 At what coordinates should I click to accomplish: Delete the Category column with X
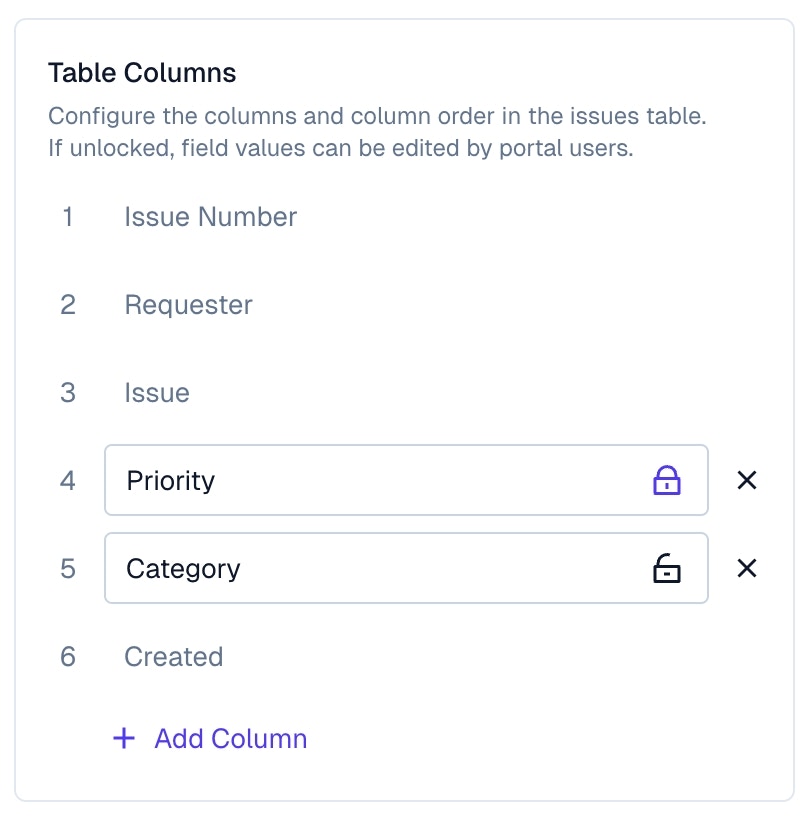click(x=746, y=569)
